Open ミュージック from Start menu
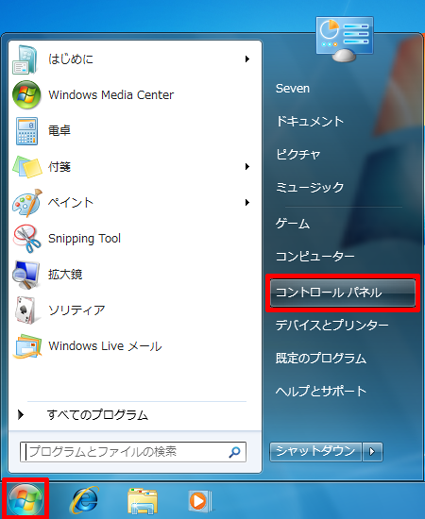This screenshot has width=425, height=519. [310, 187]
